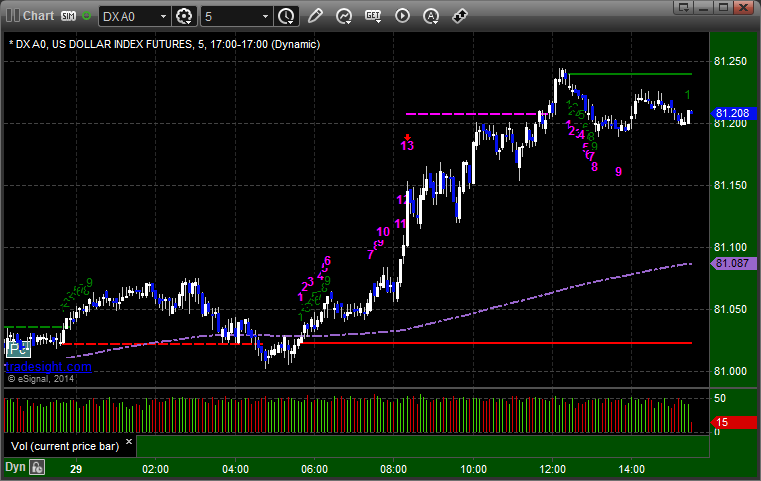Click the symbol link arrows icon
Viewport: 761px width, 481px height.
tap(460, 16)
